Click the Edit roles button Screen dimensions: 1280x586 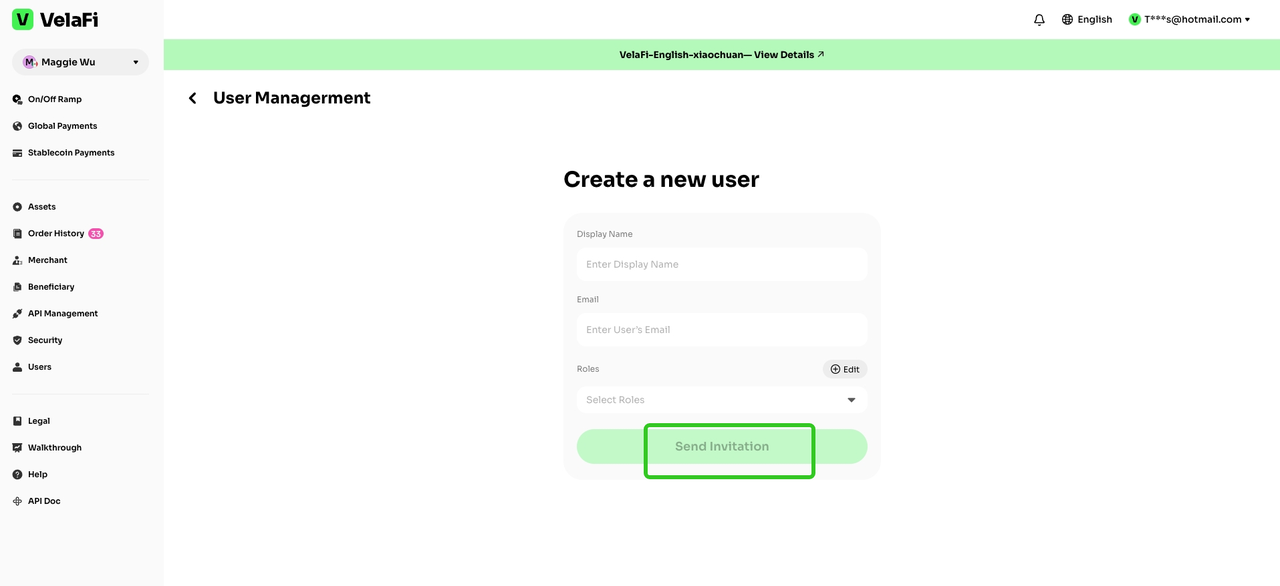[x=845, y=369]
